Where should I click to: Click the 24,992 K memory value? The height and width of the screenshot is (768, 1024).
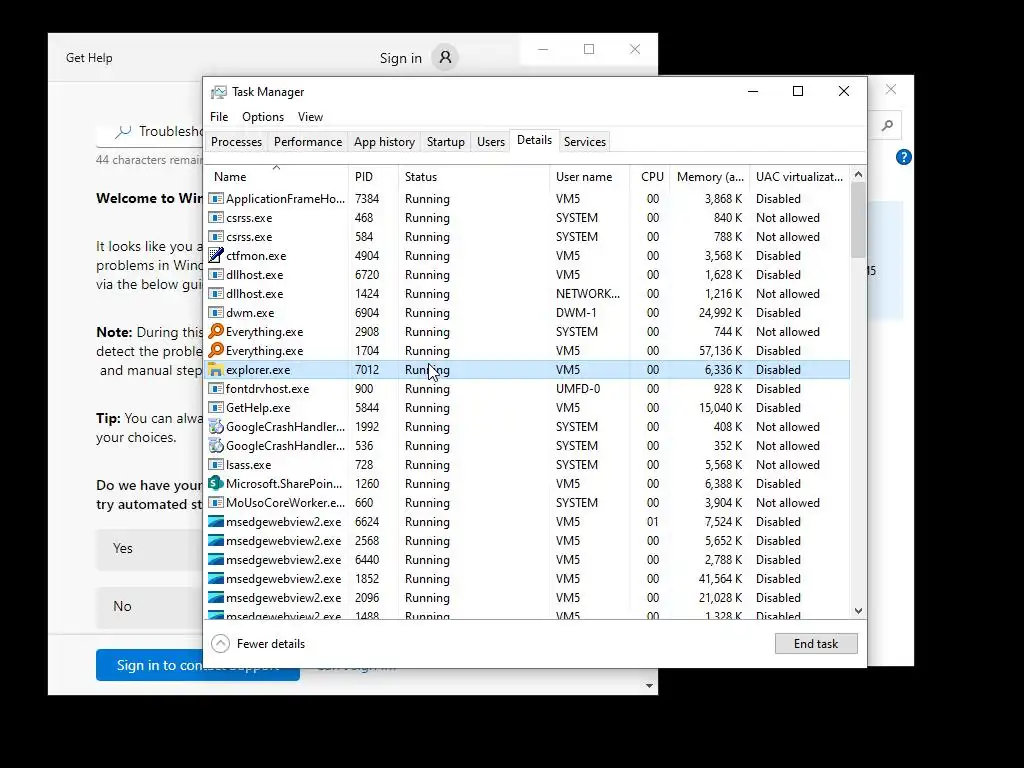(x=720, y=313)
